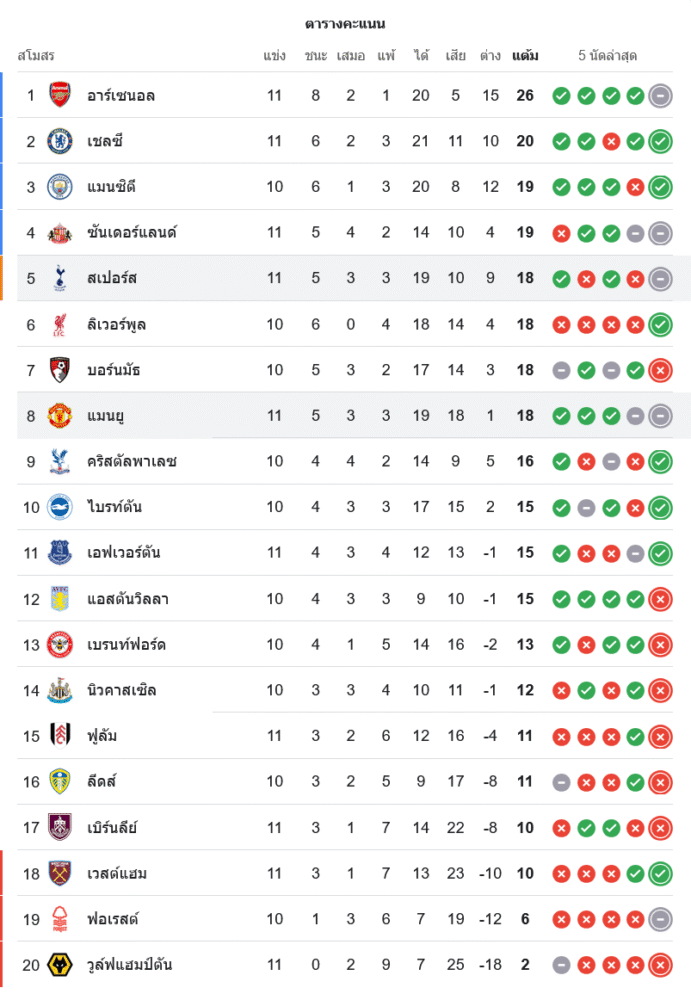Viewport: 691px width, 1000px height.
Task: Click the Liverpool club crest icon
Action: tap(60, 324)
